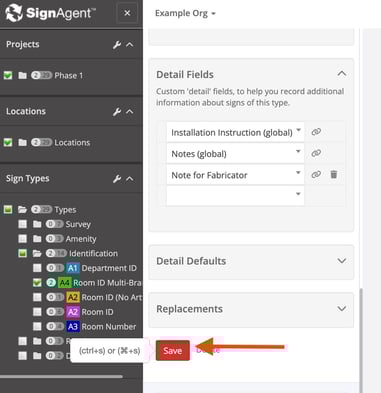This screenshot has width=381, height=393.
Task: Toggle the Room ID Multi-Bra checkbox
Action: pyautogui.click(x=37, y=283)
